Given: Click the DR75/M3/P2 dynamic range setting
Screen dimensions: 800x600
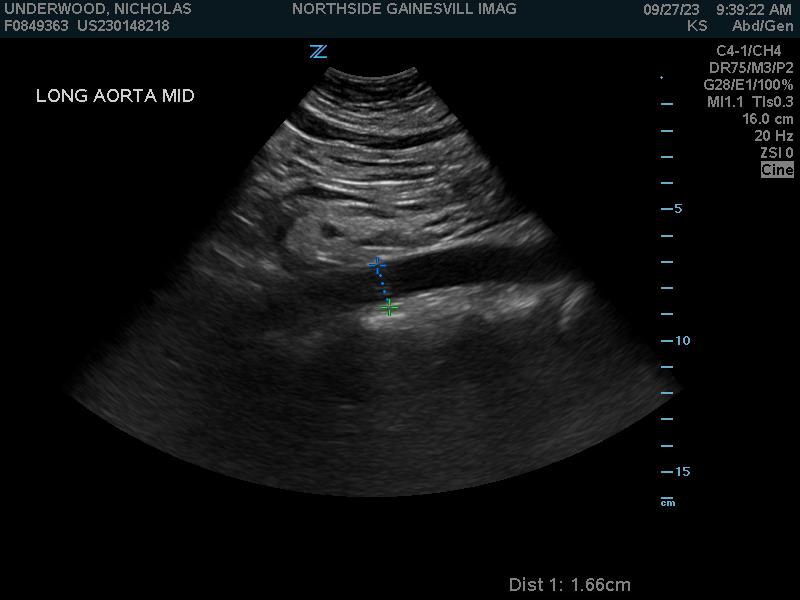Looking at the screenshot, I should 750,68.
